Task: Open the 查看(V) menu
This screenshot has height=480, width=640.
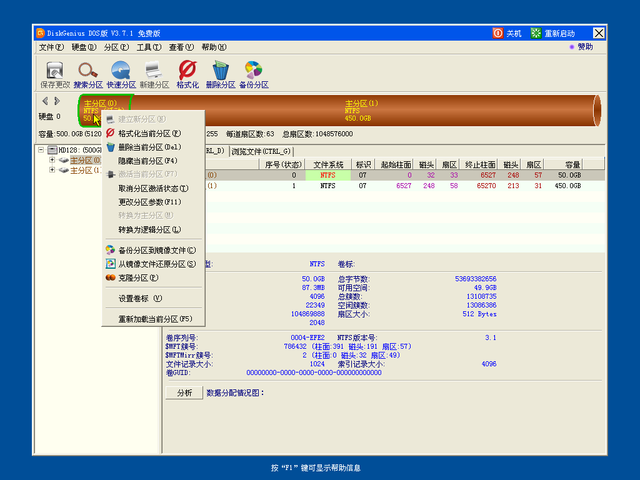Action: point(181,47)
